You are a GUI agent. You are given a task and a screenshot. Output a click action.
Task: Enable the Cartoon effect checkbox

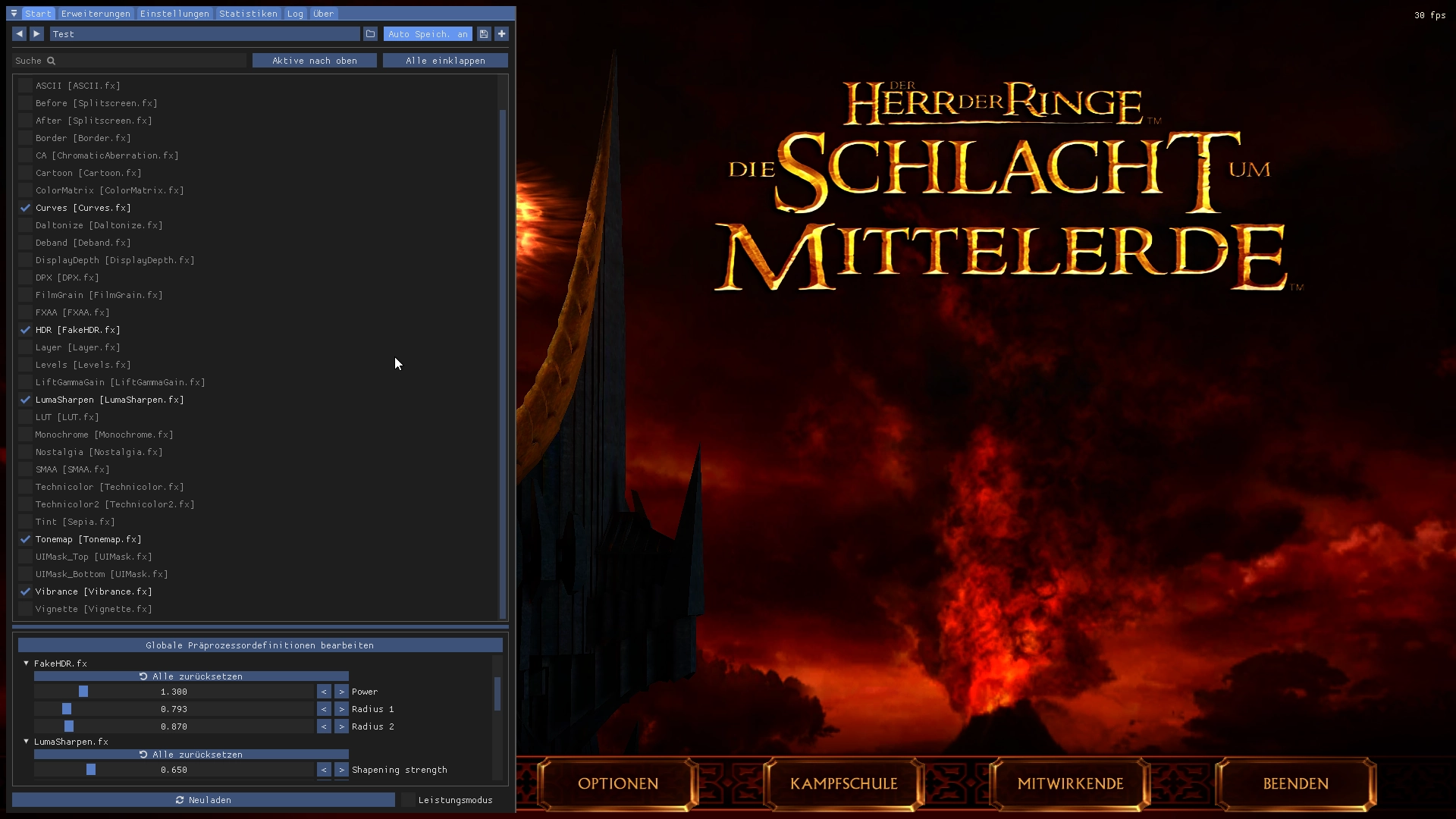pos(26,173)
